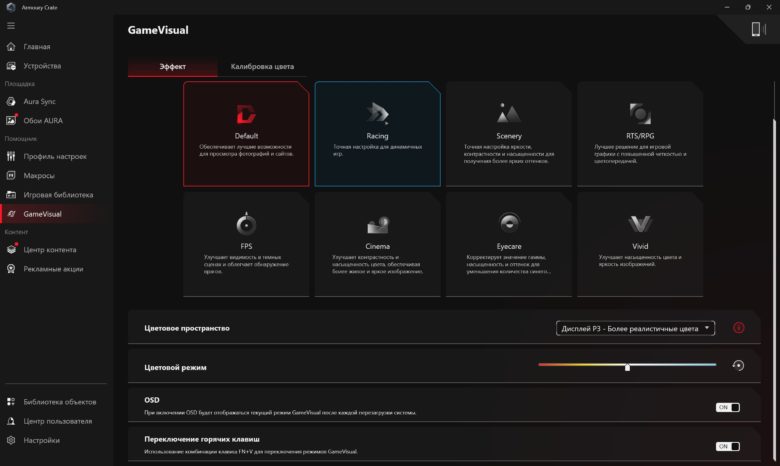Click the Обои AURA wallpaper icon
Image resolution: width=780 pixels, height=466 pixels.
coord(11,120)
